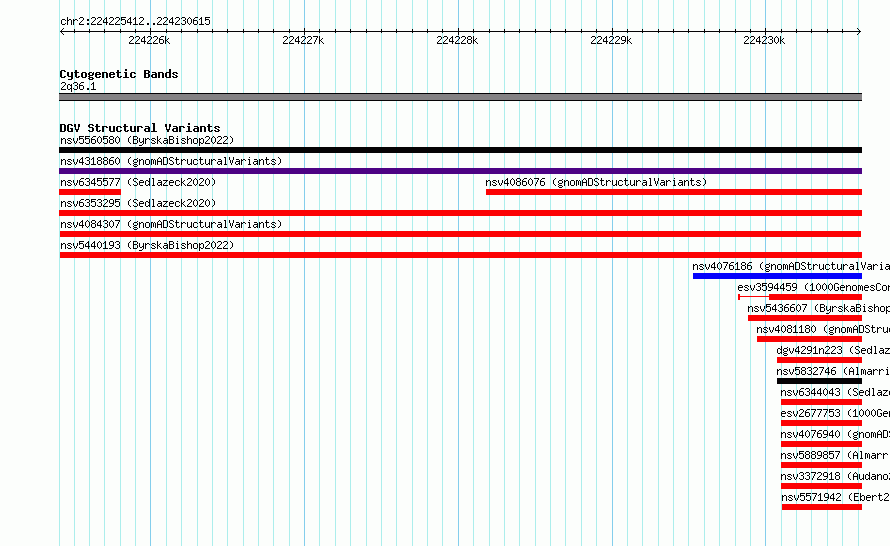Screen dimensions: 890x546
Task: Select the red nsv3372918 bar
Action: point(821,486)
